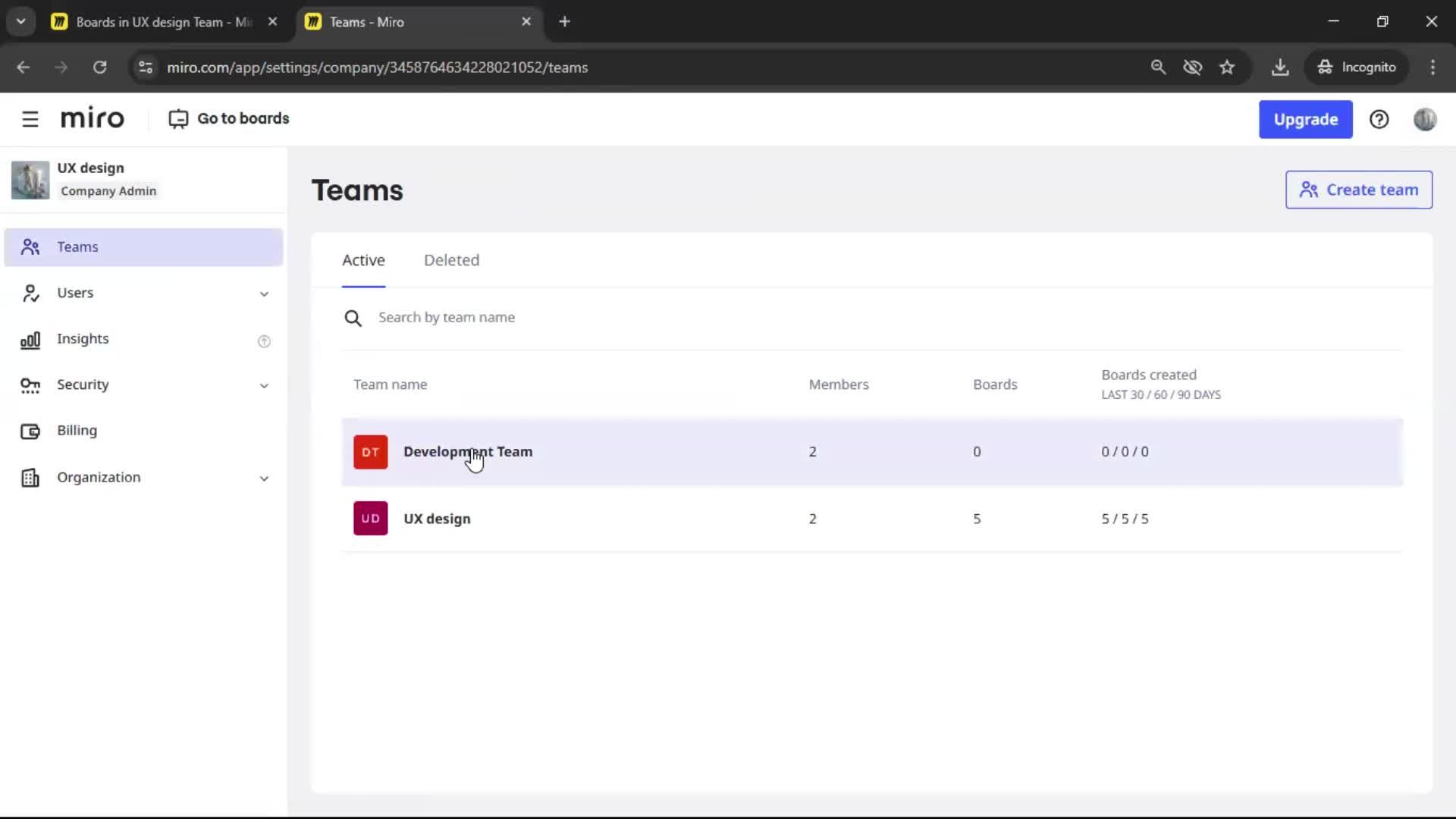Close the Boards in UX design Team tab
1456x819 pixels.
(x=272, y=21)
